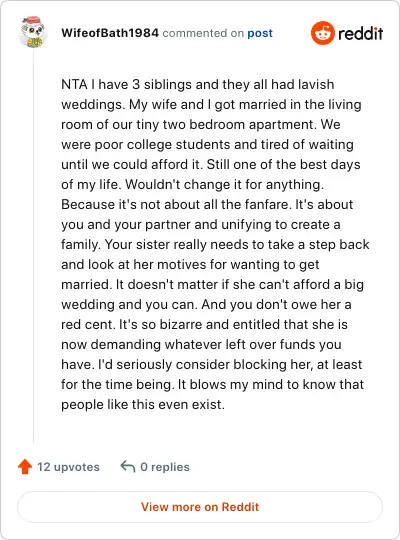Click the WifeofBath1984 avatar image
The height and width of the screenshot is (540, 400).
click(x=33, y=32)
